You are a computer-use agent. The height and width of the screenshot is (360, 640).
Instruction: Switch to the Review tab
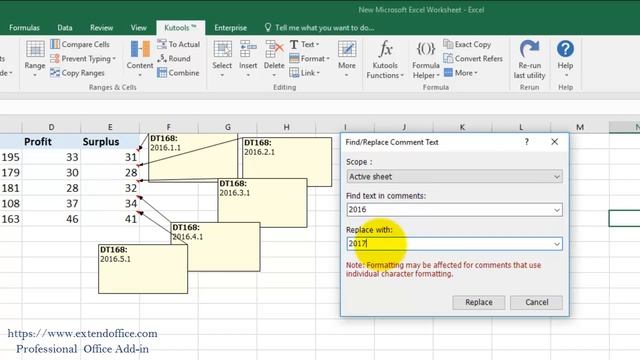tap(101, 28)
